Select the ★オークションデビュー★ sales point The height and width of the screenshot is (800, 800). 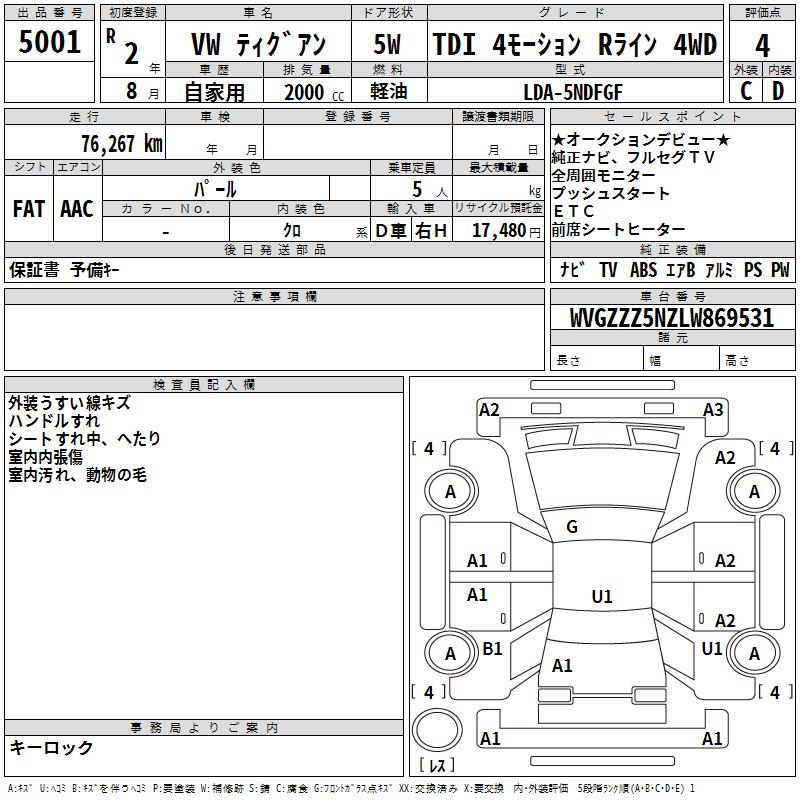pyautogui.click(x=641, y=139)
